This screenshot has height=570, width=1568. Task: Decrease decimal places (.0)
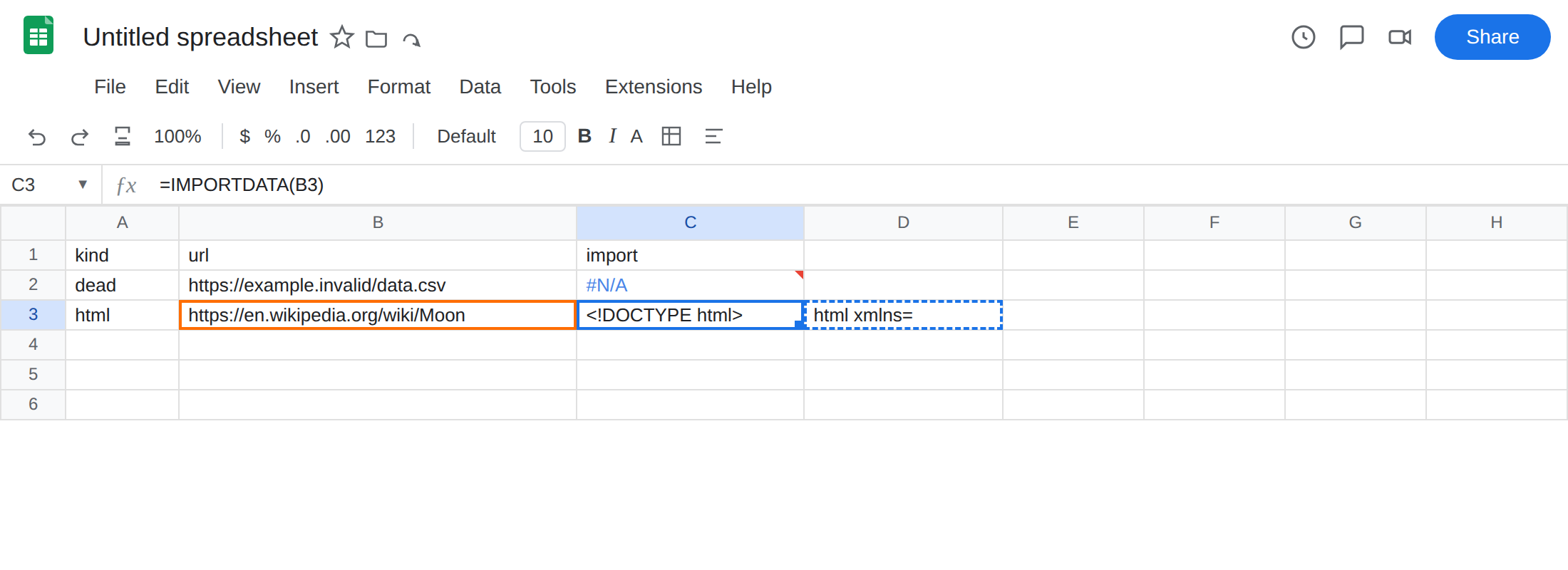pos(303,136)
